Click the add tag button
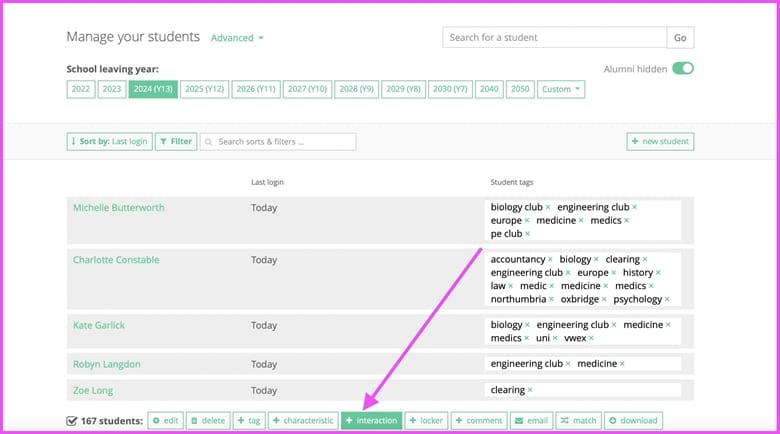 tap(249, 421)
